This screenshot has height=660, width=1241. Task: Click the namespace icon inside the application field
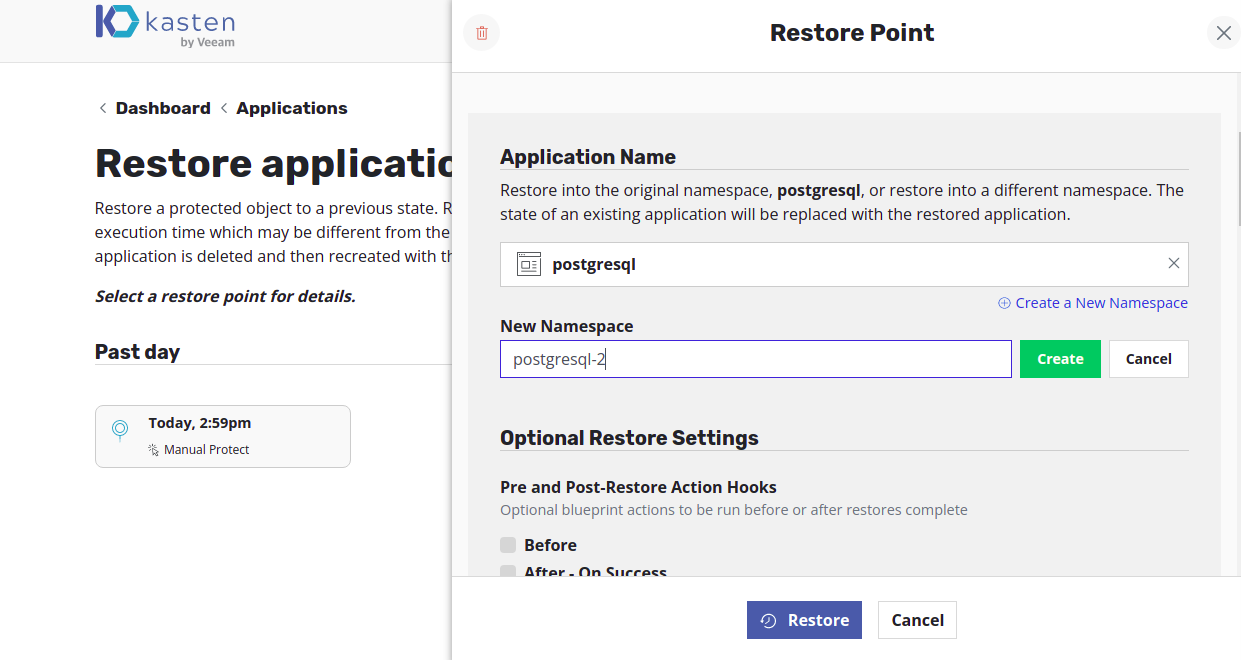click(x=527, y=263)
